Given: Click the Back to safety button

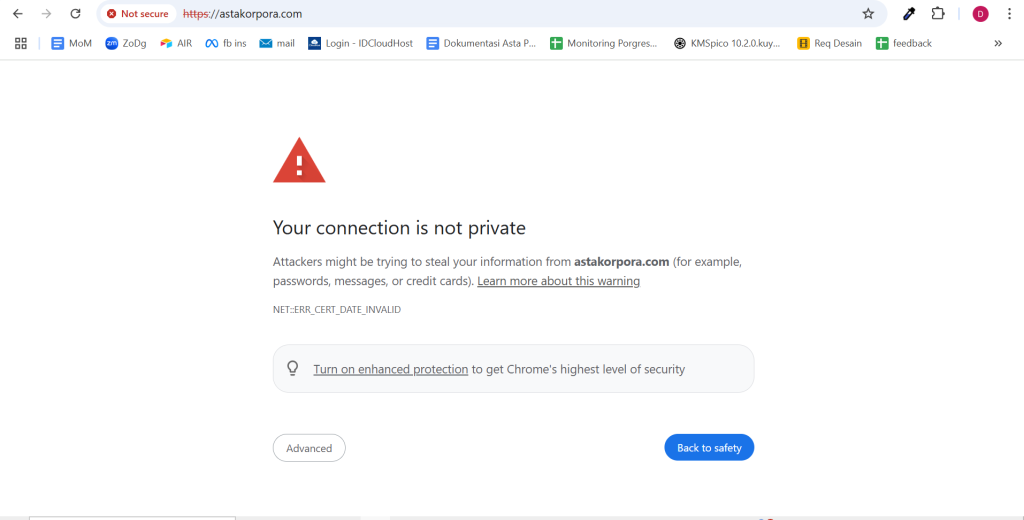Looking at the screenshot, I should click(x=709, y=448).
